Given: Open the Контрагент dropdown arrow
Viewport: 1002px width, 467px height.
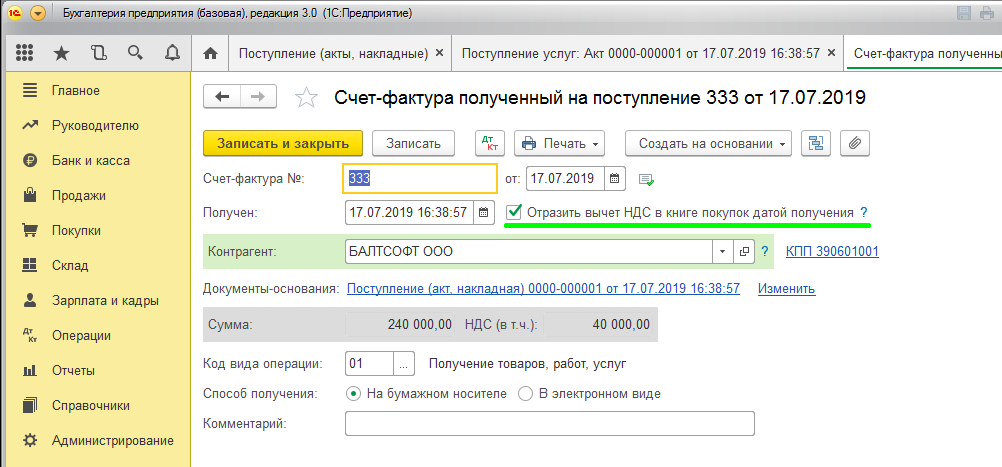Looking at the screenshot, I should [723, 252].
